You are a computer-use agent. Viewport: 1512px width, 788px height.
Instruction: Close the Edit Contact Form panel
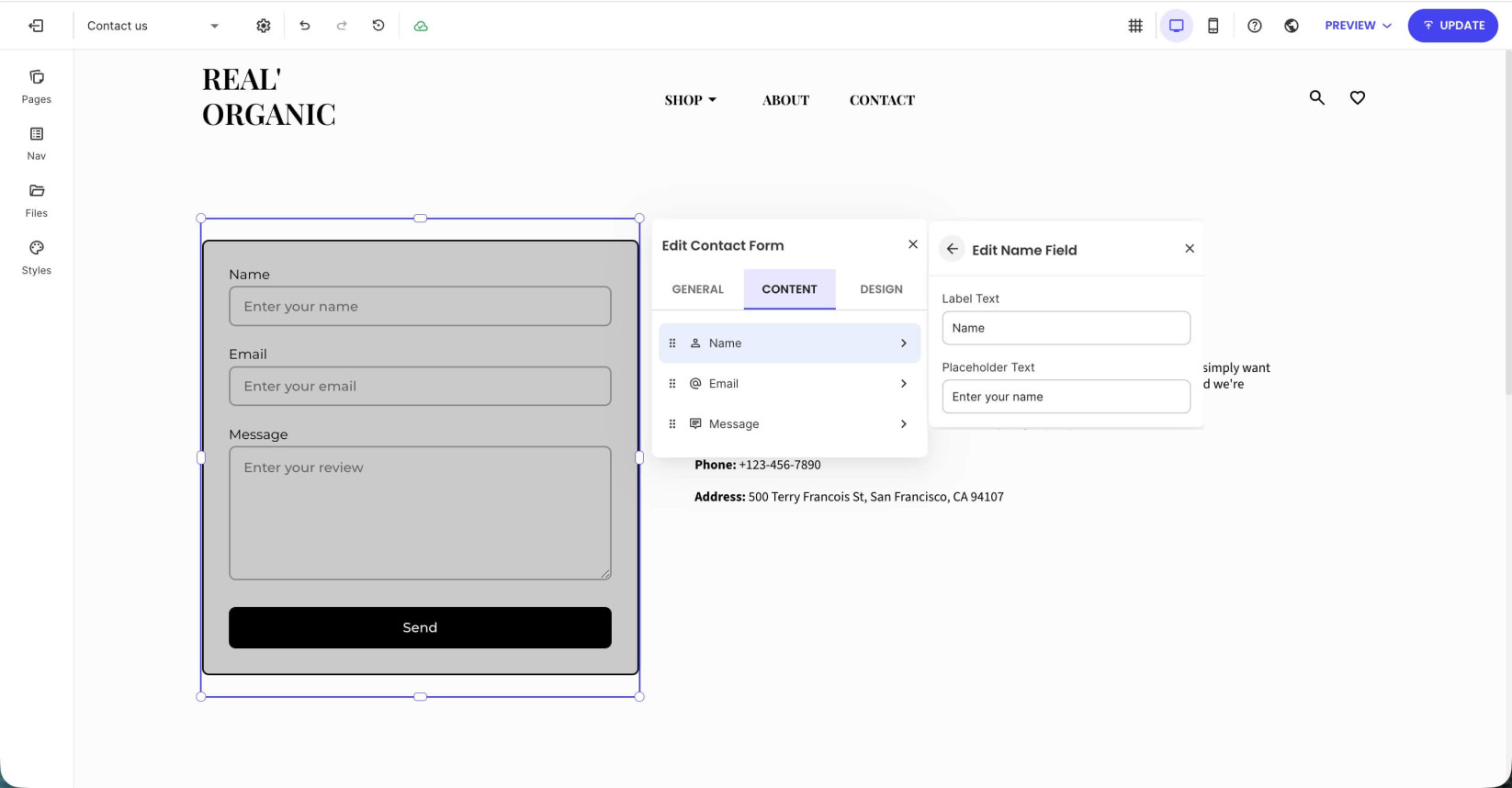tap(913, 244)
